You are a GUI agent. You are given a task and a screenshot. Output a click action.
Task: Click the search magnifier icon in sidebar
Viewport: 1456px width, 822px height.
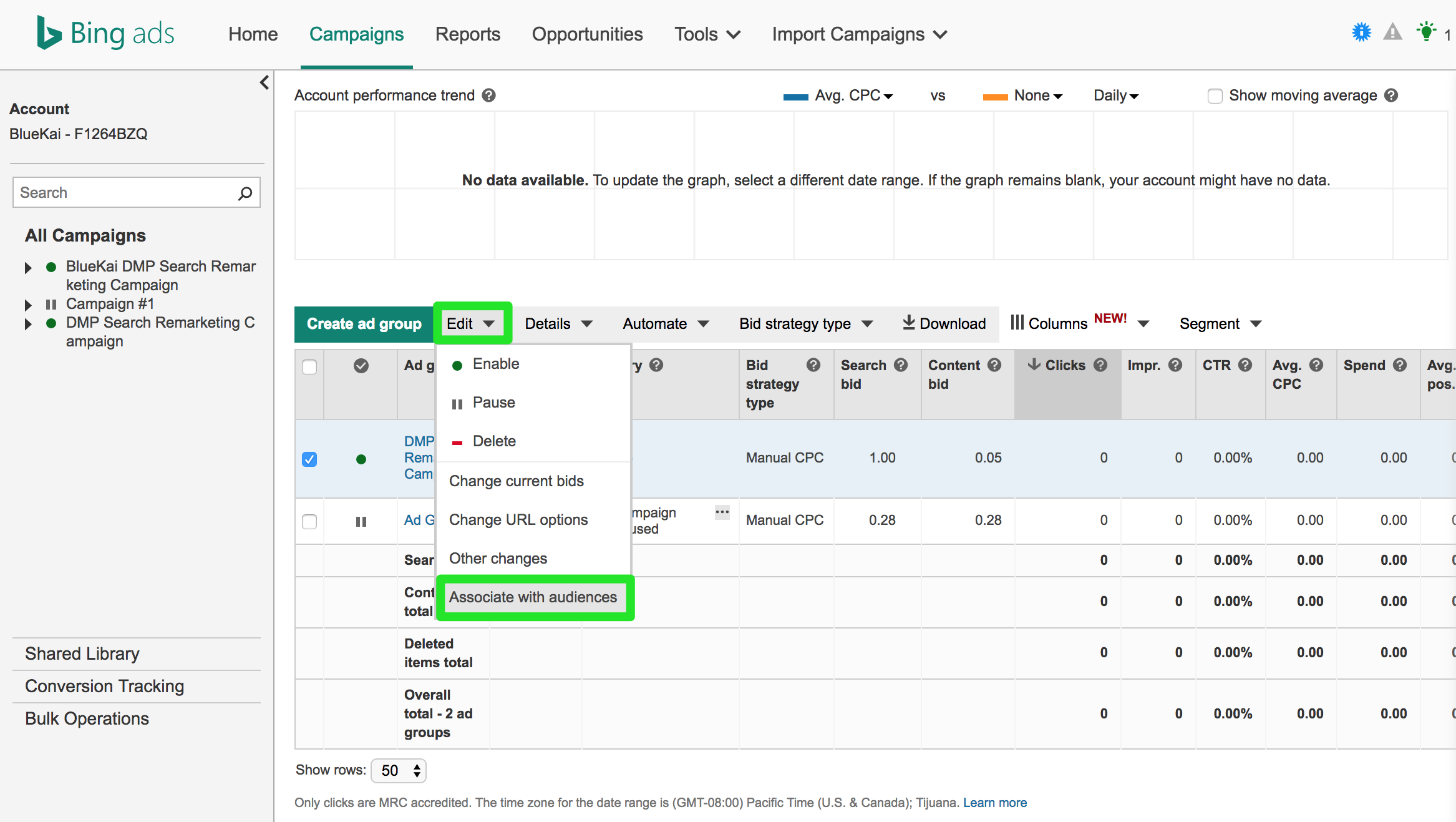(x=245, y=193)
